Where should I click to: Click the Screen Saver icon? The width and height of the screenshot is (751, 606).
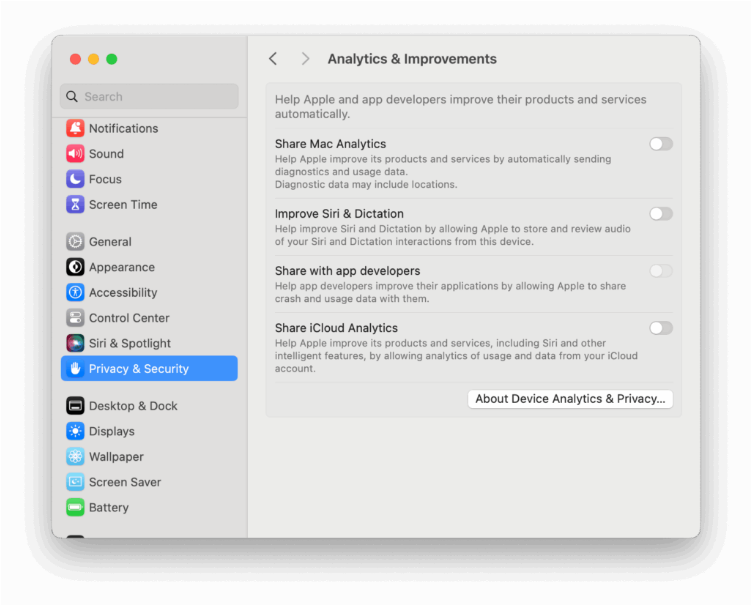pyautogui.click(x=75, y=482)
